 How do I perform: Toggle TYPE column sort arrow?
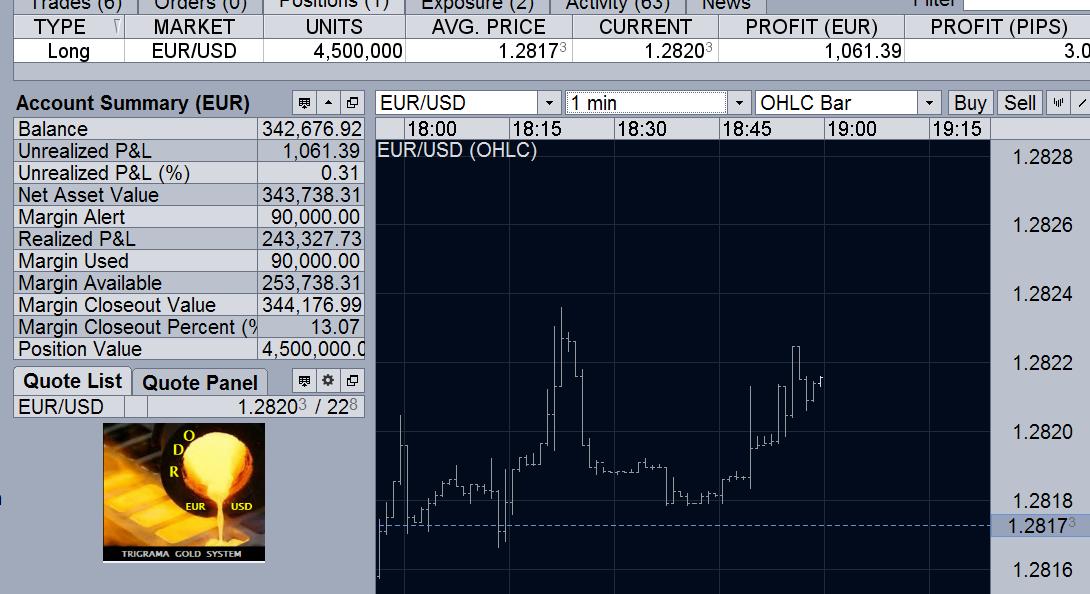116,27
